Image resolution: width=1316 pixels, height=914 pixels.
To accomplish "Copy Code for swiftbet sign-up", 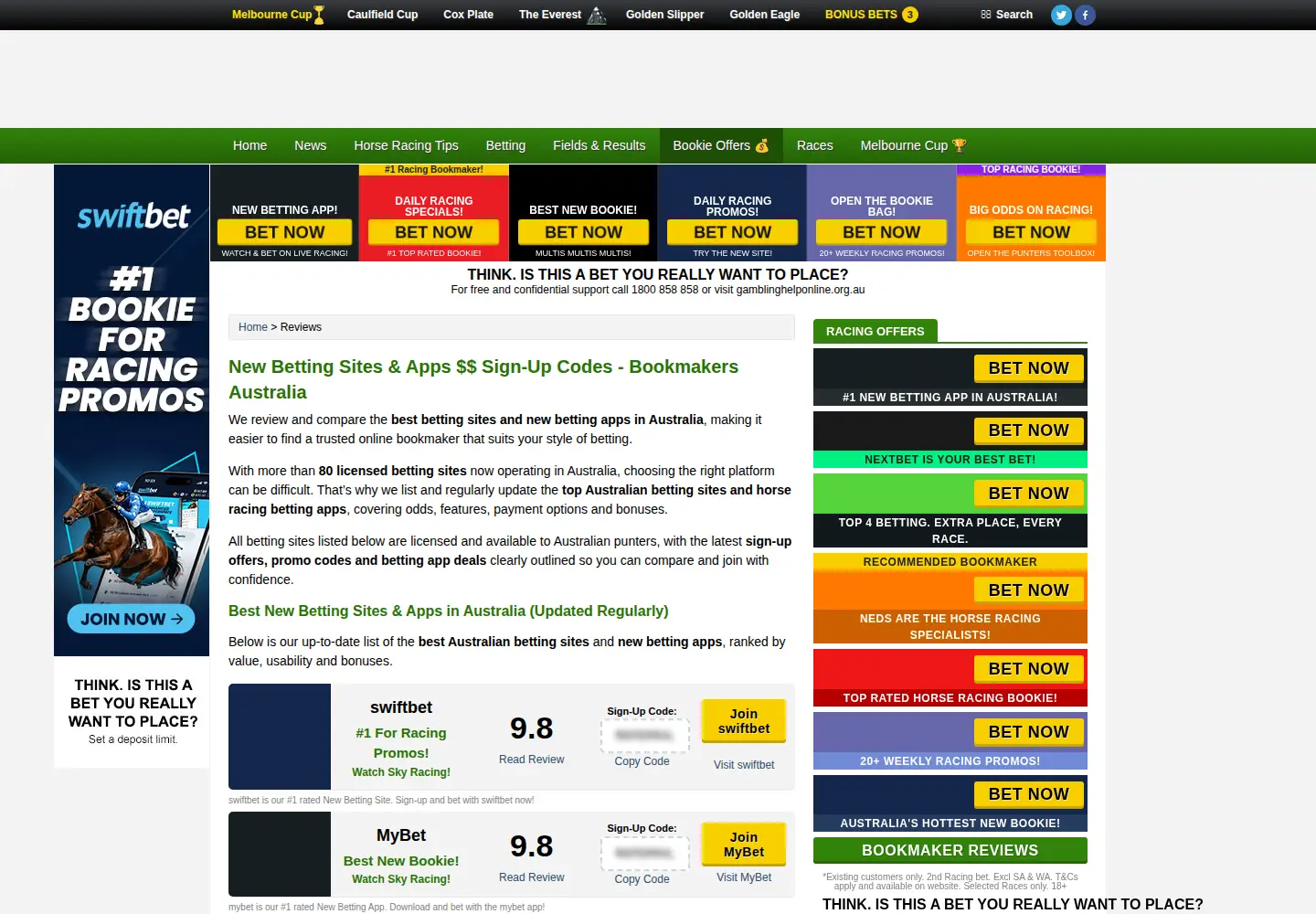I will [x=642, y=761].
